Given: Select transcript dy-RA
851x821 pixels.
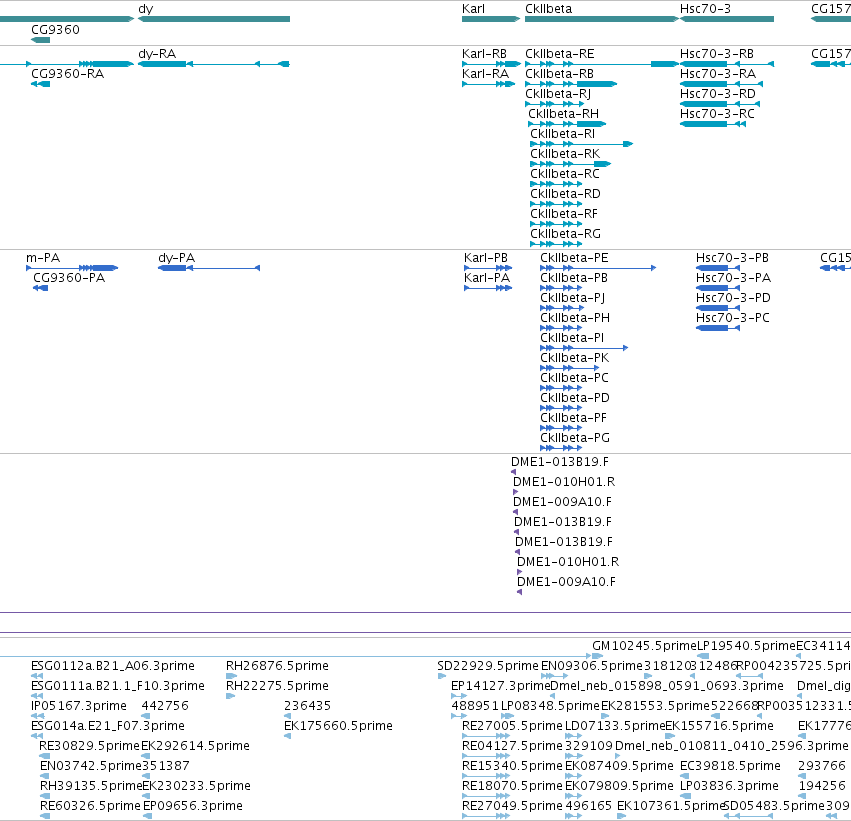Looking at the screenshot, I should (x=214, y=64).
